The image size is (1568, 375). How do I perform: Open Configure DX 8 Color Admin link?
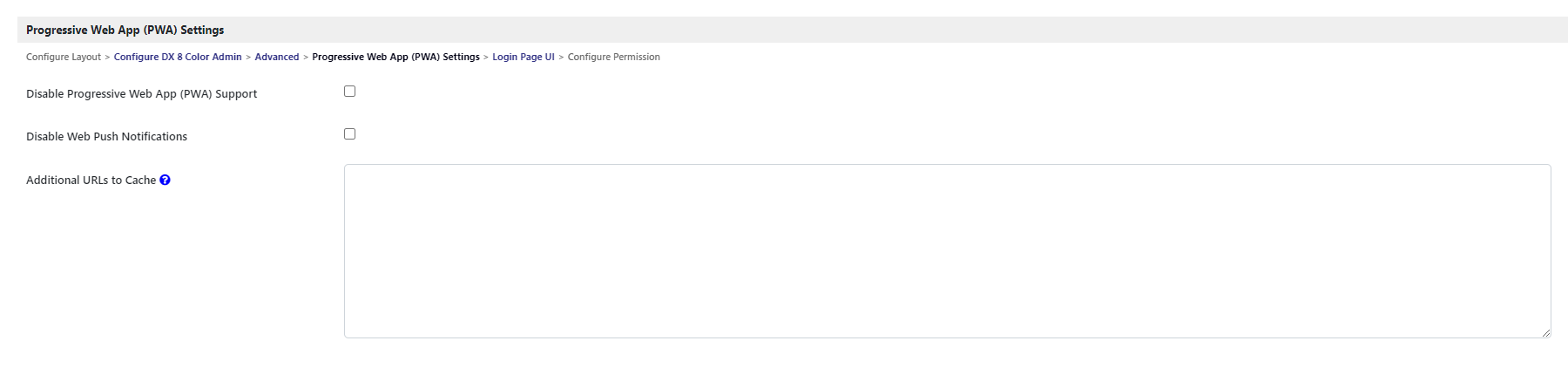click(x=178, y=58)
